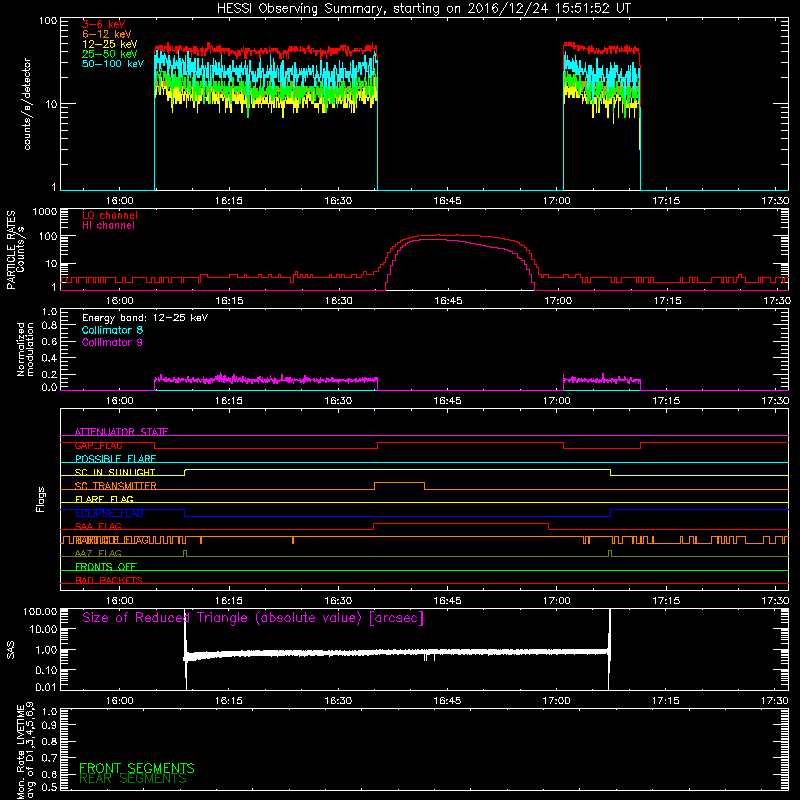Click the Mon. Rate LIVETIME y-axis title
This screenshot has height=800, width=800.
click(26, 750)
